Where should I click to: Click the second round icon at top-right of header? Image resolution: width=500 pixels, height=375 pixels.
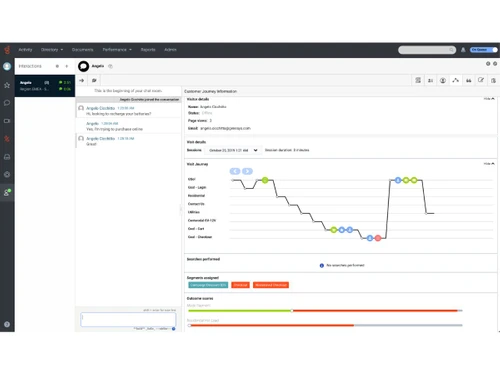(495, 63)
